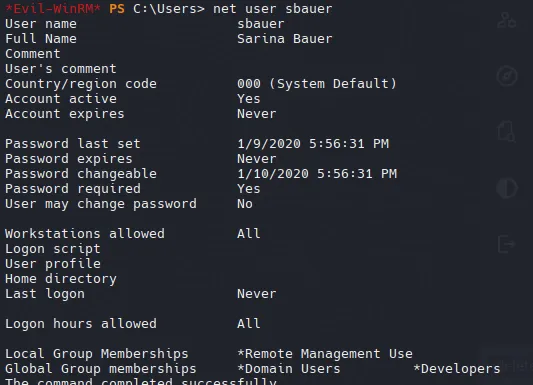This screenshot has height=385, width=533.
Task: Click "The command completed successfully" line
Action: point(141,381)
